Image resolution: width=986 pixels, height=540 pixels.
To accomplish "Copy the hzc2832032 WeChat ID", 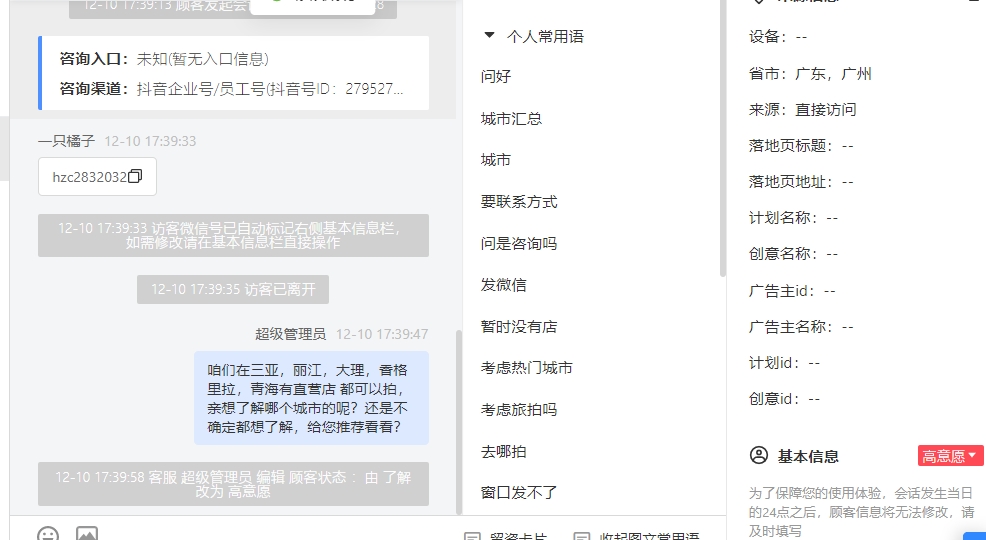I will [x=135, y=177].
